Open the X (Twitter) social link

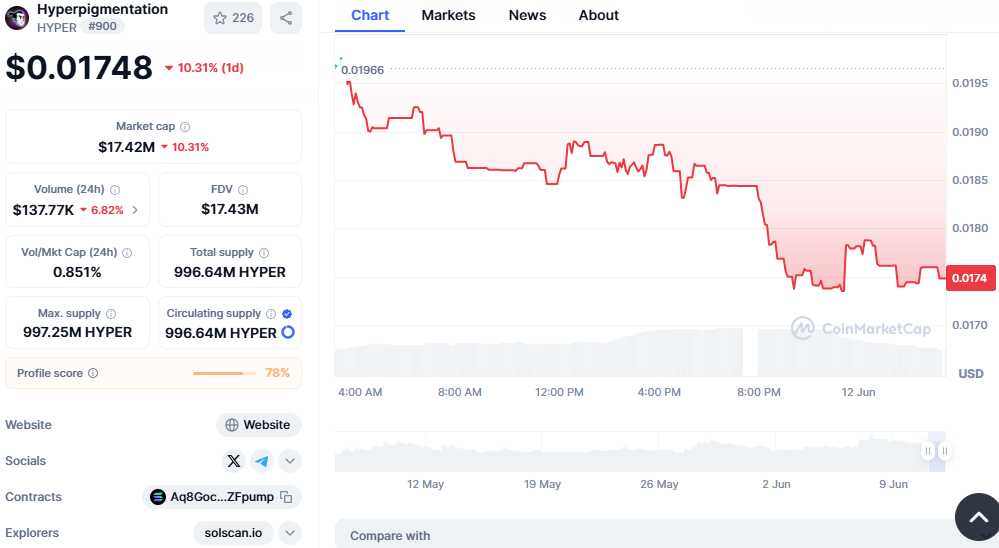pyautogui.click(x=234, y=461)
